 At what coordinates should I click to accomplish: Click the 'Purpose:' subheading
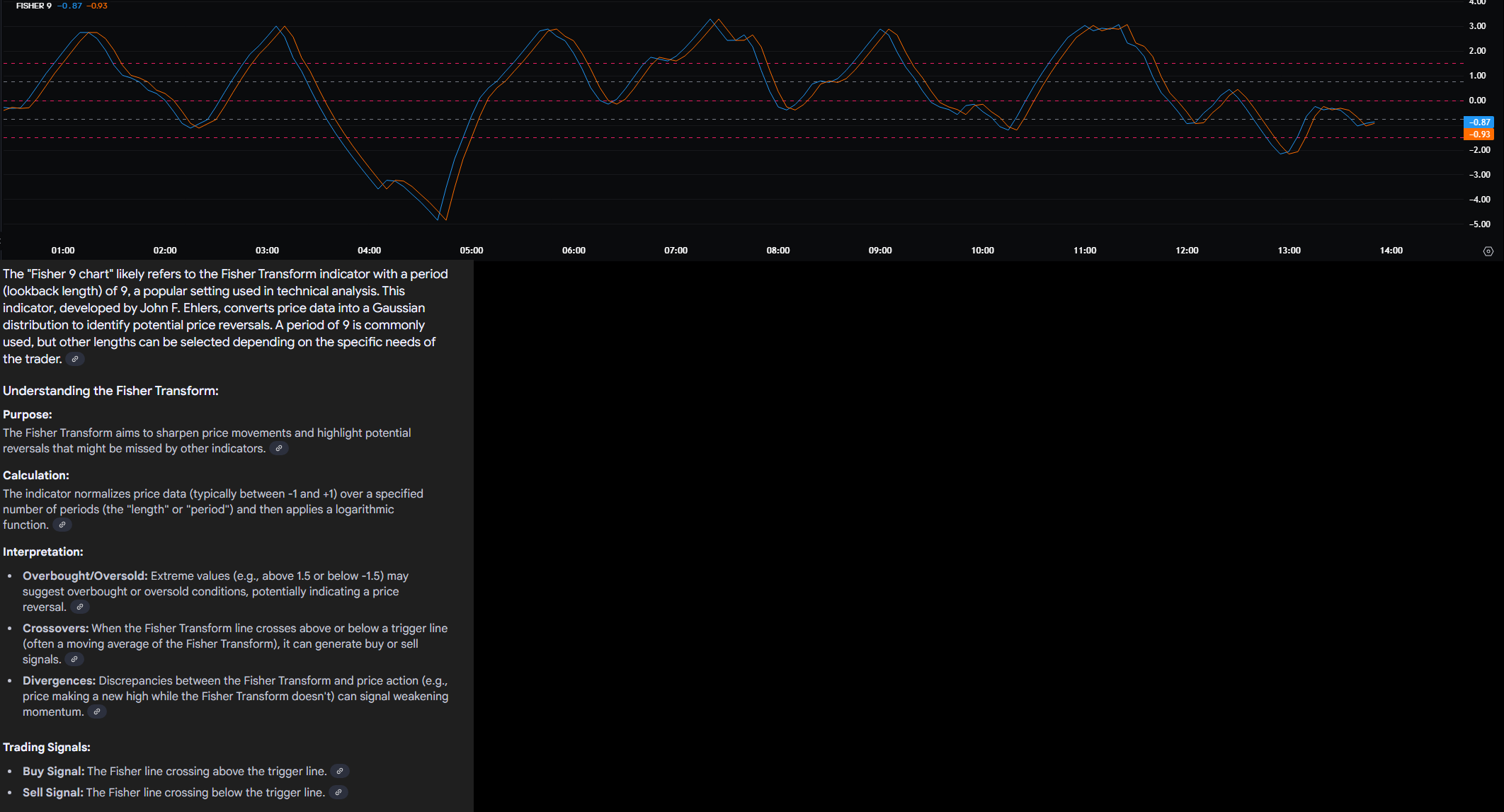pos(28,415)
